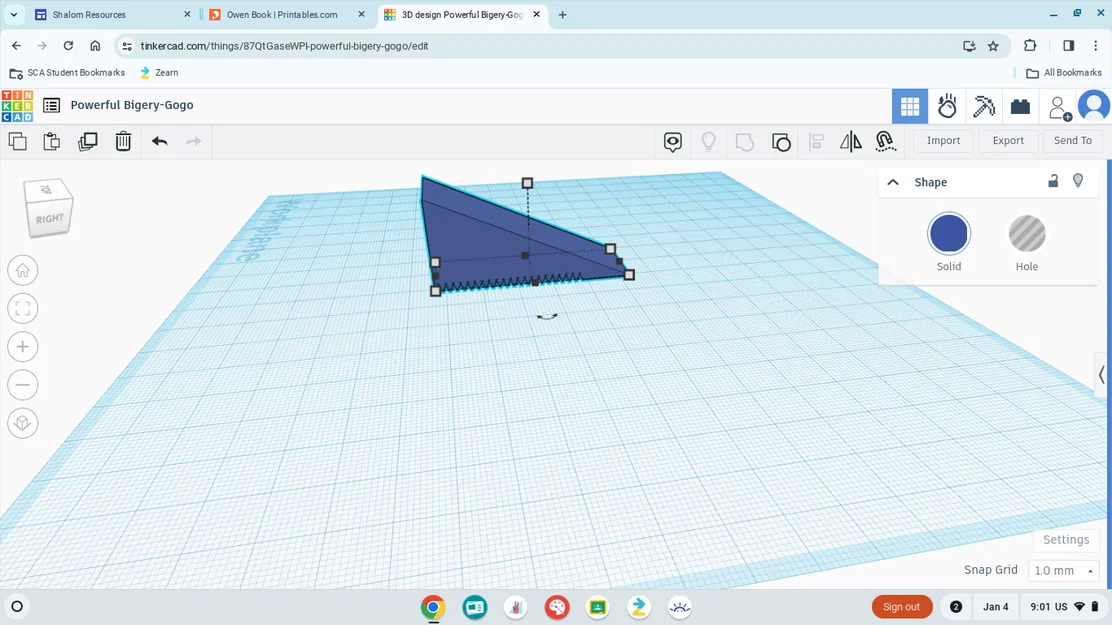
Task: Open Chrome from the shelf
Action: 433,607
